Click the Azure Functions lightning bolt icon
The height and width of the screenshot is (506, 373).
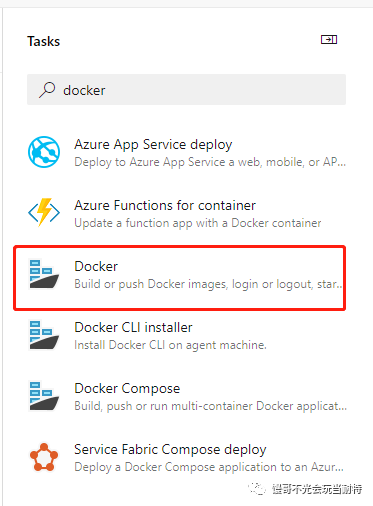point(44,212)
